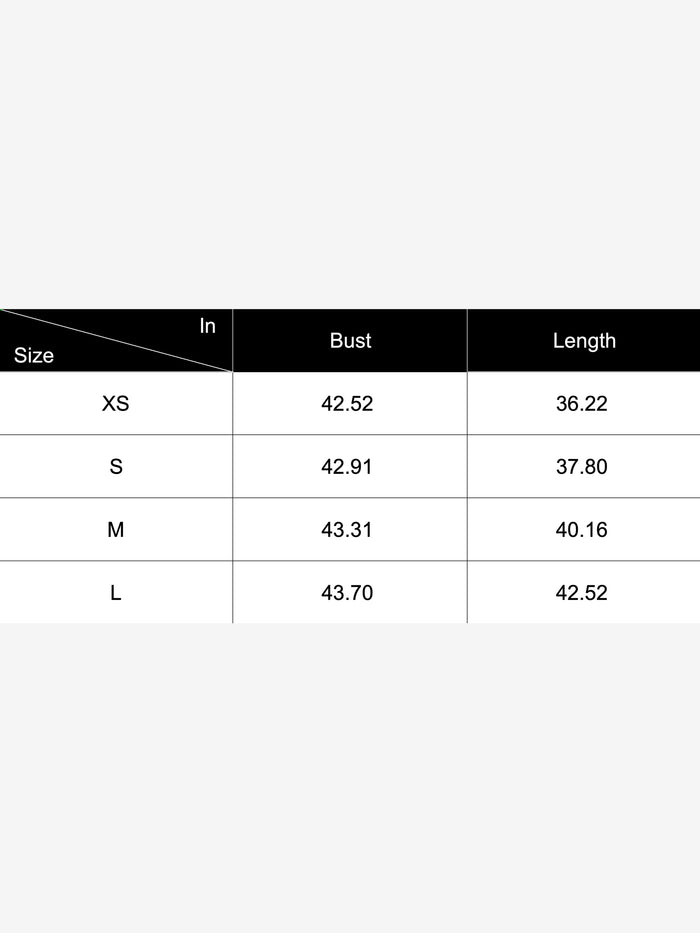Click the M bust value 43.31
Viewport: 700px width, 933px height.
tap(347, 530)
